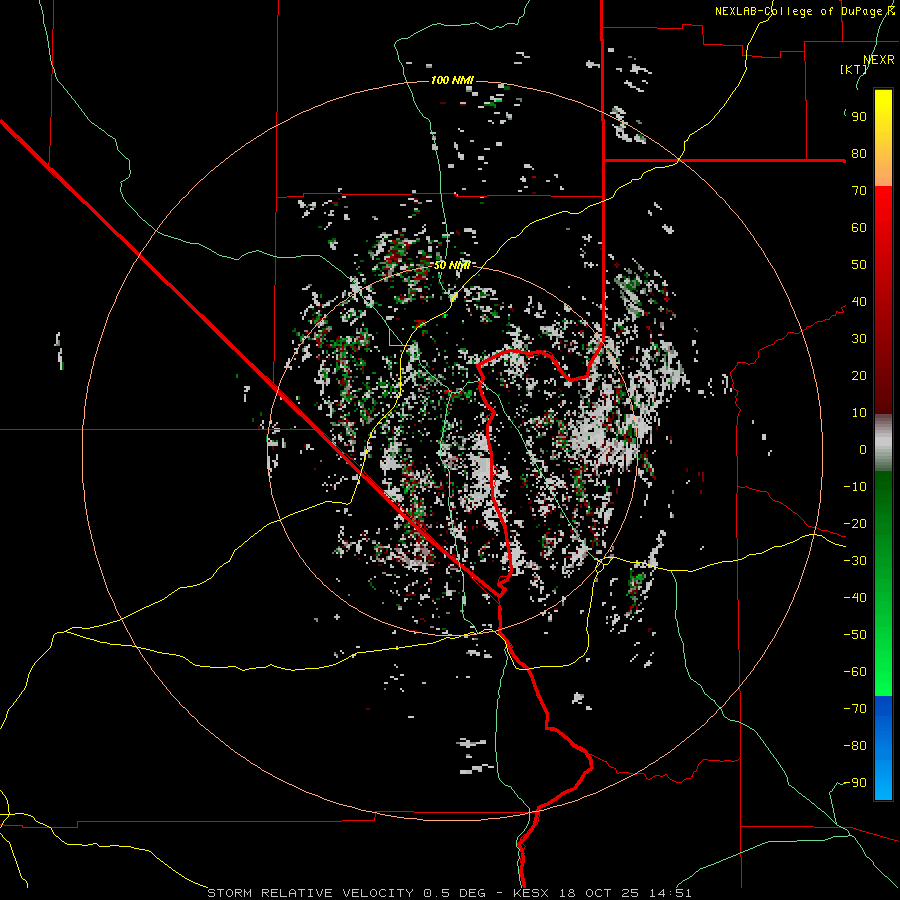Click the 70 scale value
This screenshot has height=900, width=900.
(859, 191)
